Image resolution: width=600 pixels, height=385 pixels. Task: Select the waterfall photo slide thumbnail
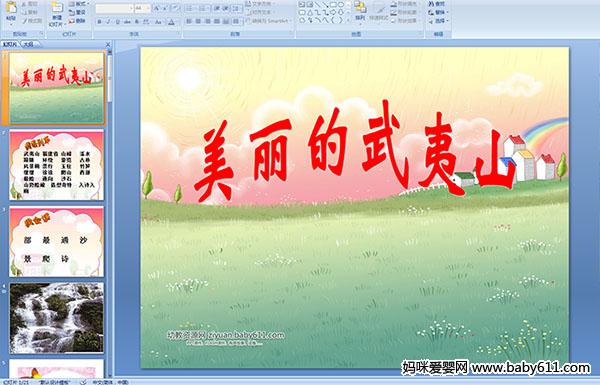pyautogui.click(x=57, y=318)
